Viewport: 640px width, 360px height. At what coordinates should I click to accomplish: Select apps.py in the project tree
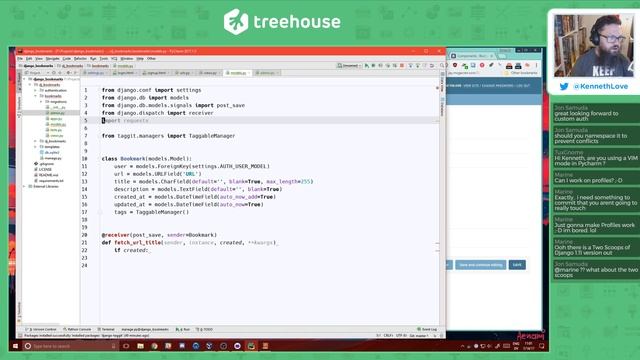click(x=56, y=119)
